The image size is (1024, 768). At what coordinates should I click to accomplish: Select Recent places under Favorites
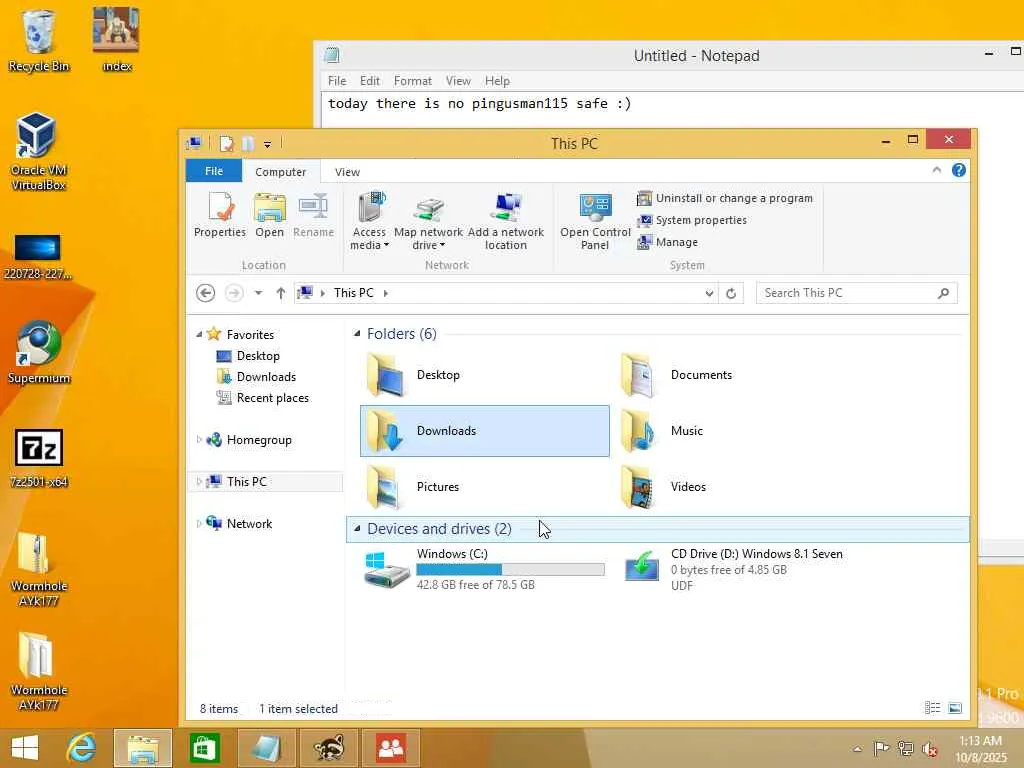pyautogui.click(x=273, y=398)
